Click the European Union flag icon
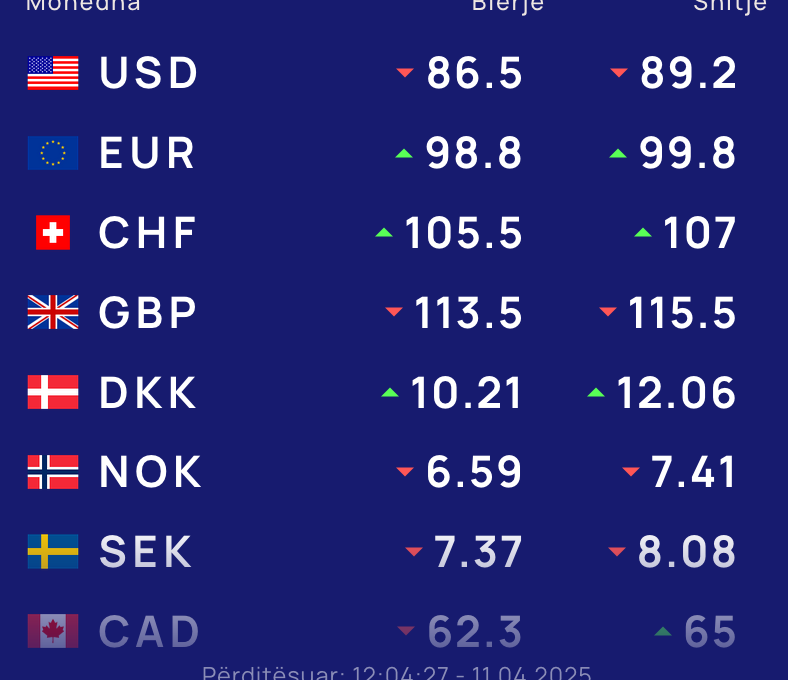The width and height of the screenshot is (788, 680). pyautogui.click(x=53, y=153)
